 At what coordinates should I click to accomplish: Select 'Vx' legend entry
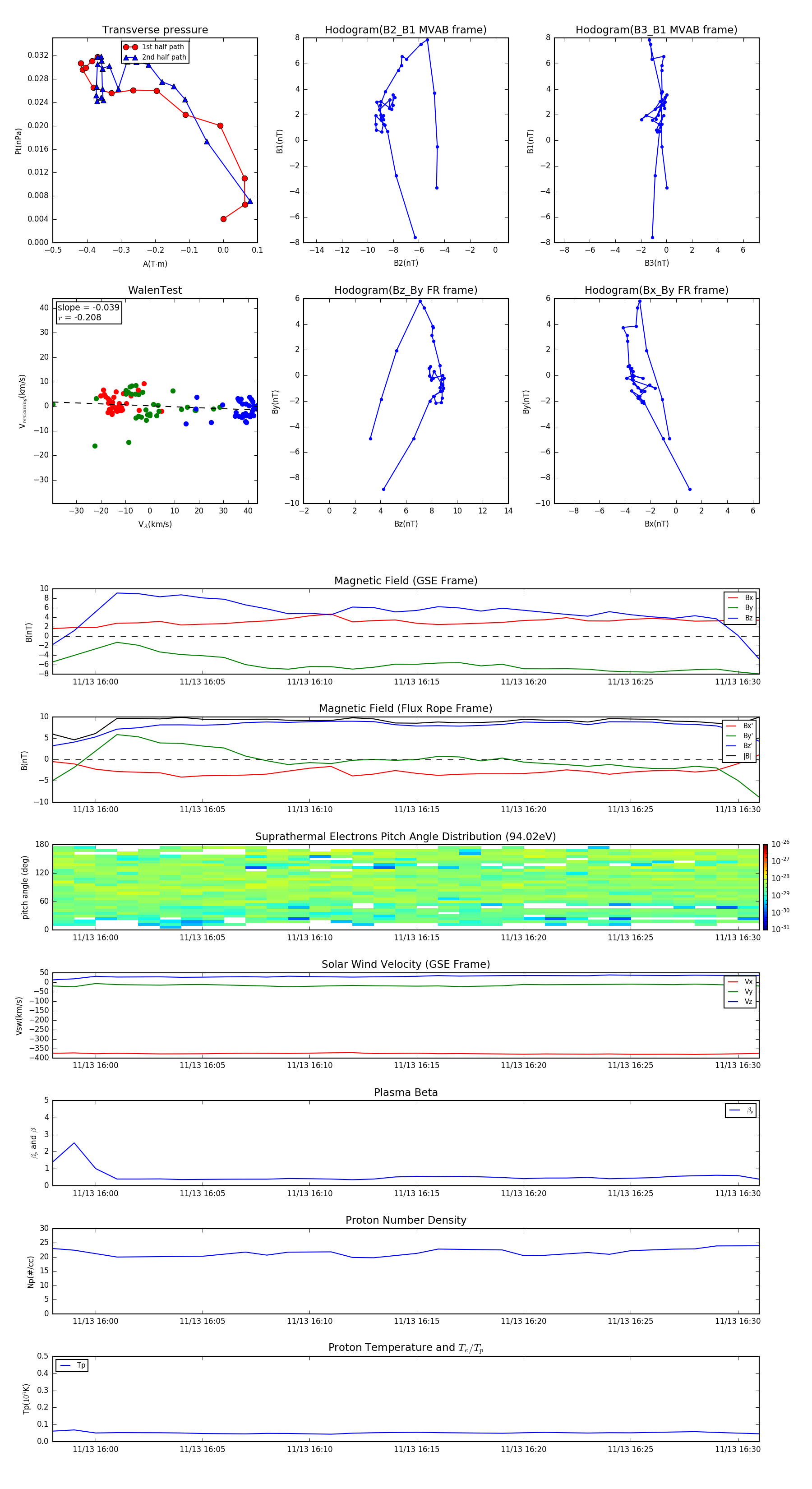pos(740,981)
